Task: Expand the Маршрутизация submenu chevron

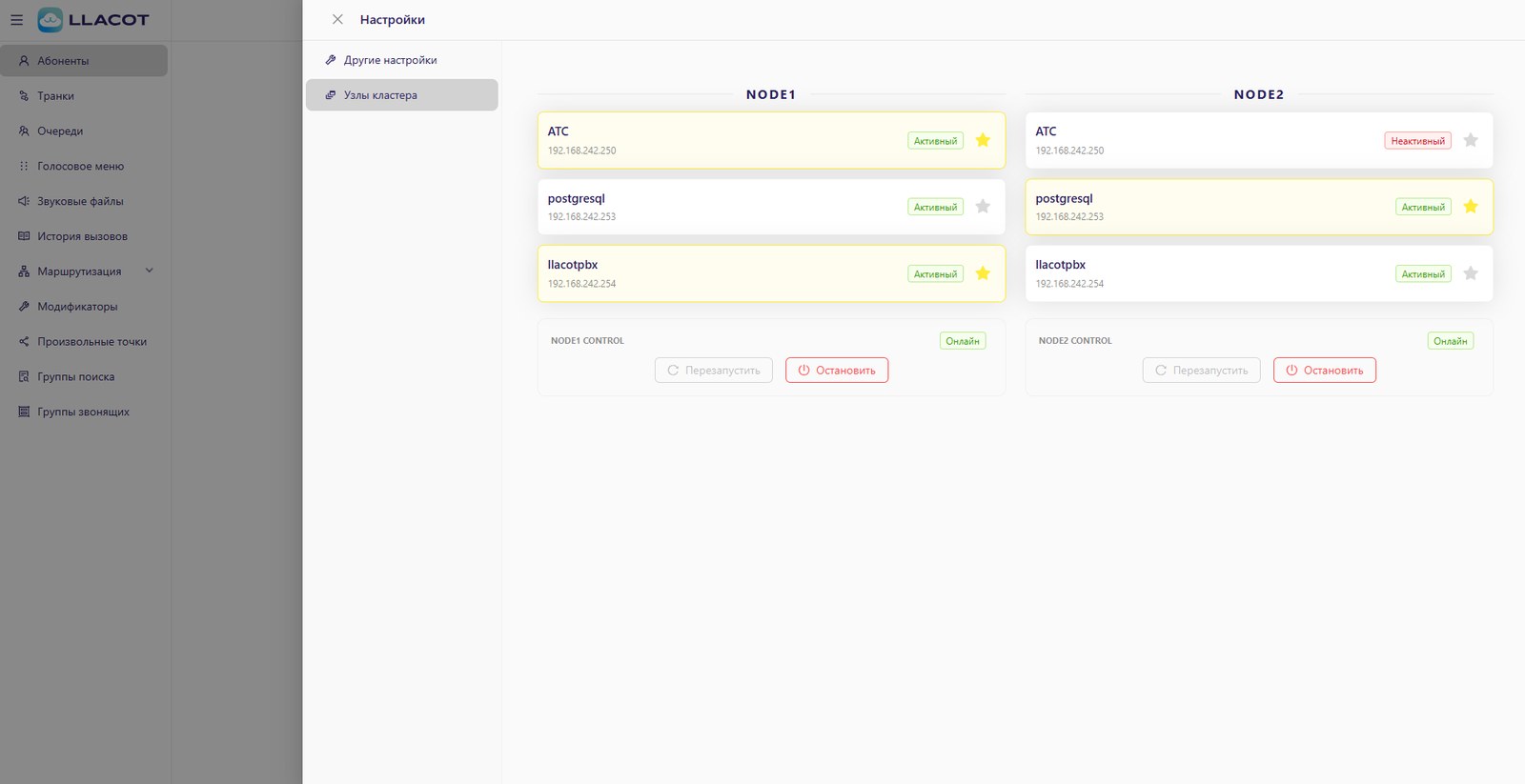Action: click(149, 271)
